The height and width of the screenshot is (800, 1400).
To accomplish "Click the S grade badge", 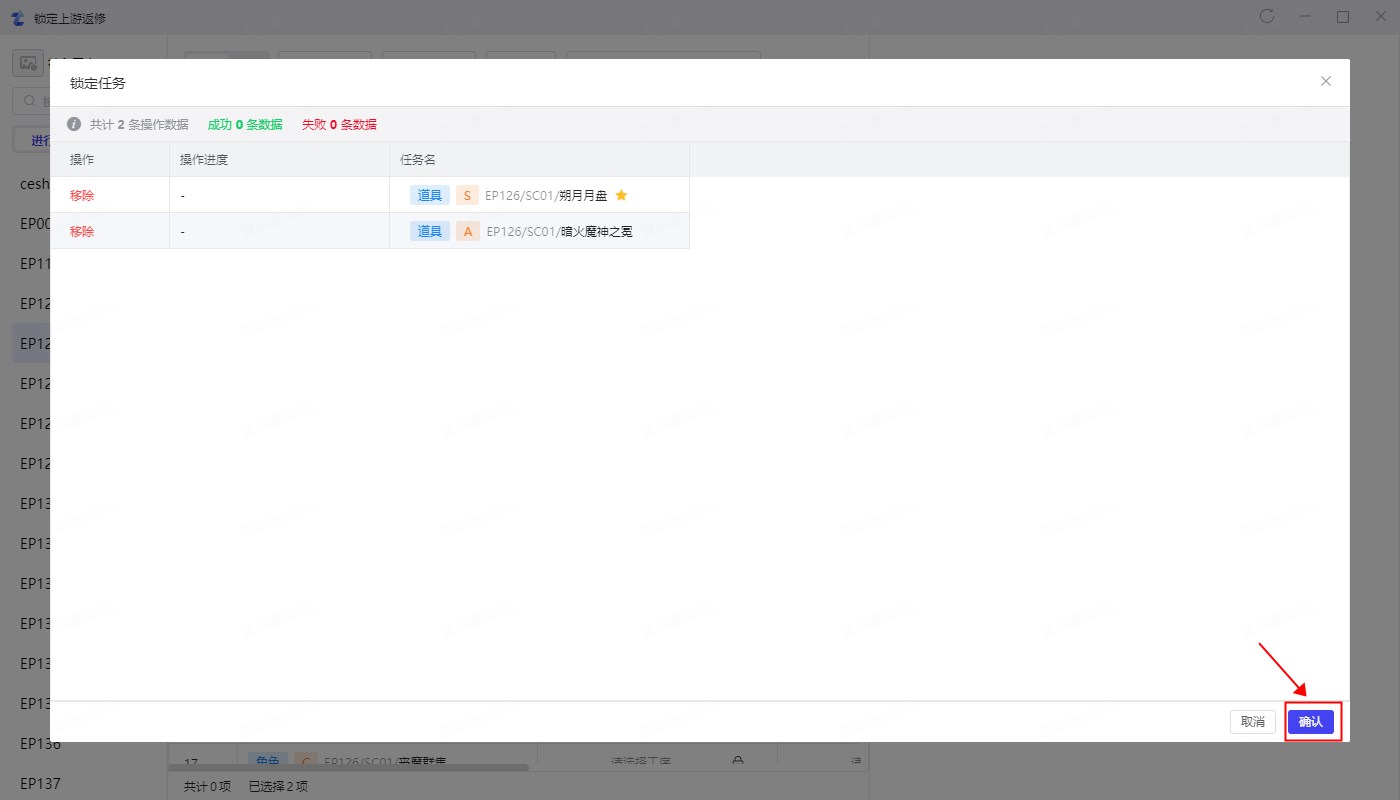I will coord(467,196).
